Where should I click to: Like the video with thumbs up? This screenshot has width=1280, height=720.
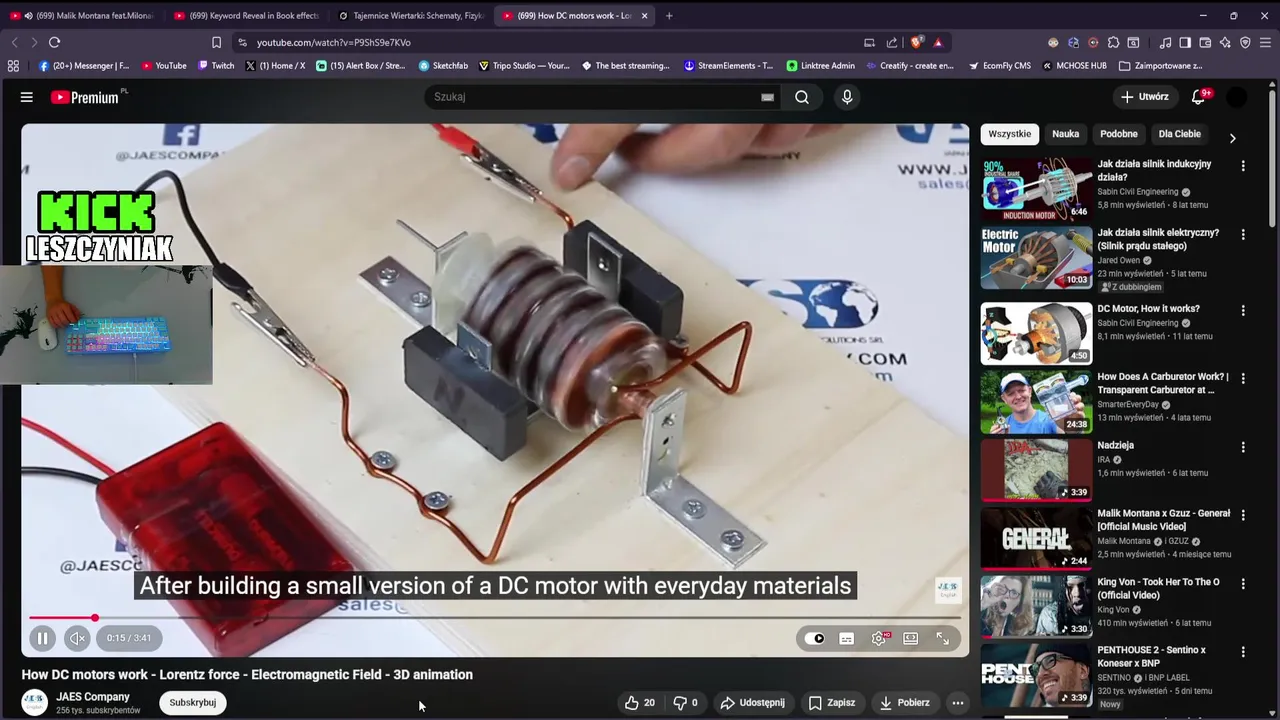tap(640, 703)
